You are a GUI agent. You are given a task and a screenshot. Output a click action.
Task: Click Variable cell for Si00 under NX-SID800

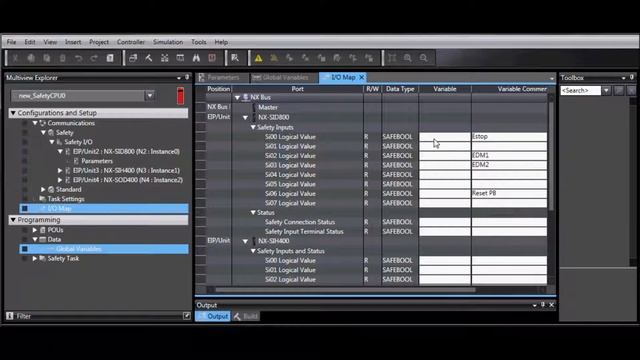pos(444,136)
